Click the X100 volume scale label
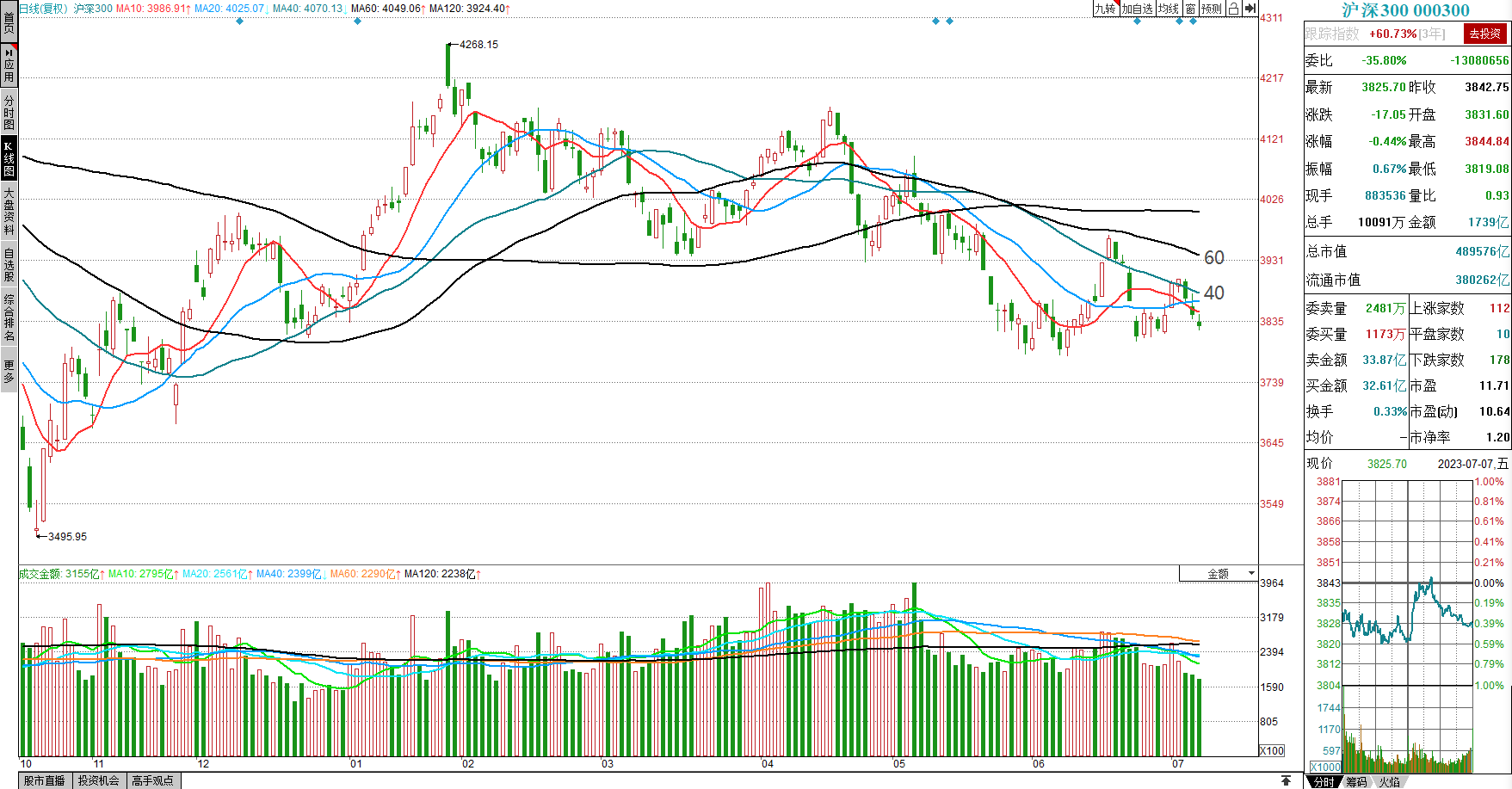The image size is (1512, 789). pos(1271,750)
